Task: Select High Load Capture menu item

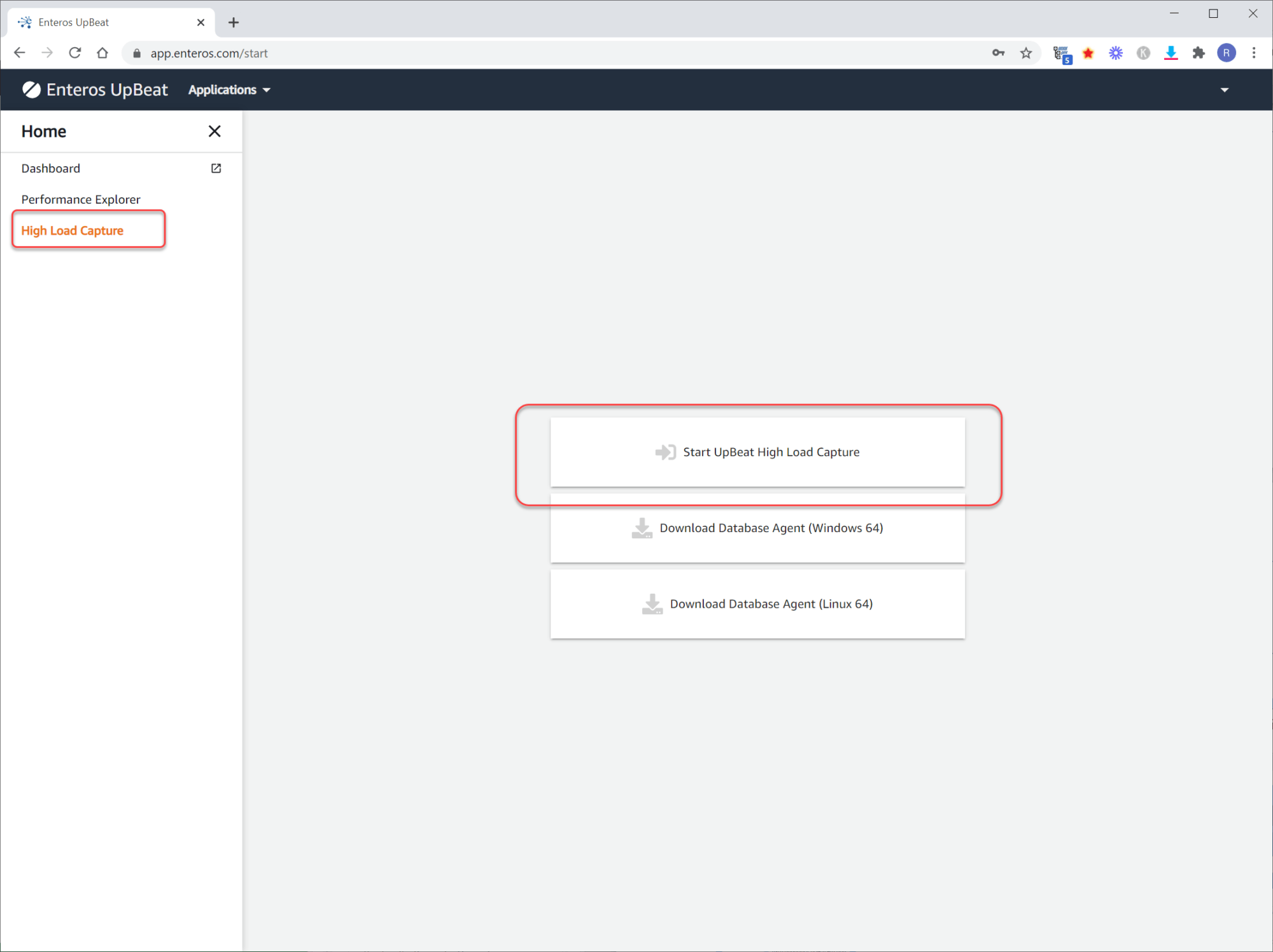Action: coord(73,230)
